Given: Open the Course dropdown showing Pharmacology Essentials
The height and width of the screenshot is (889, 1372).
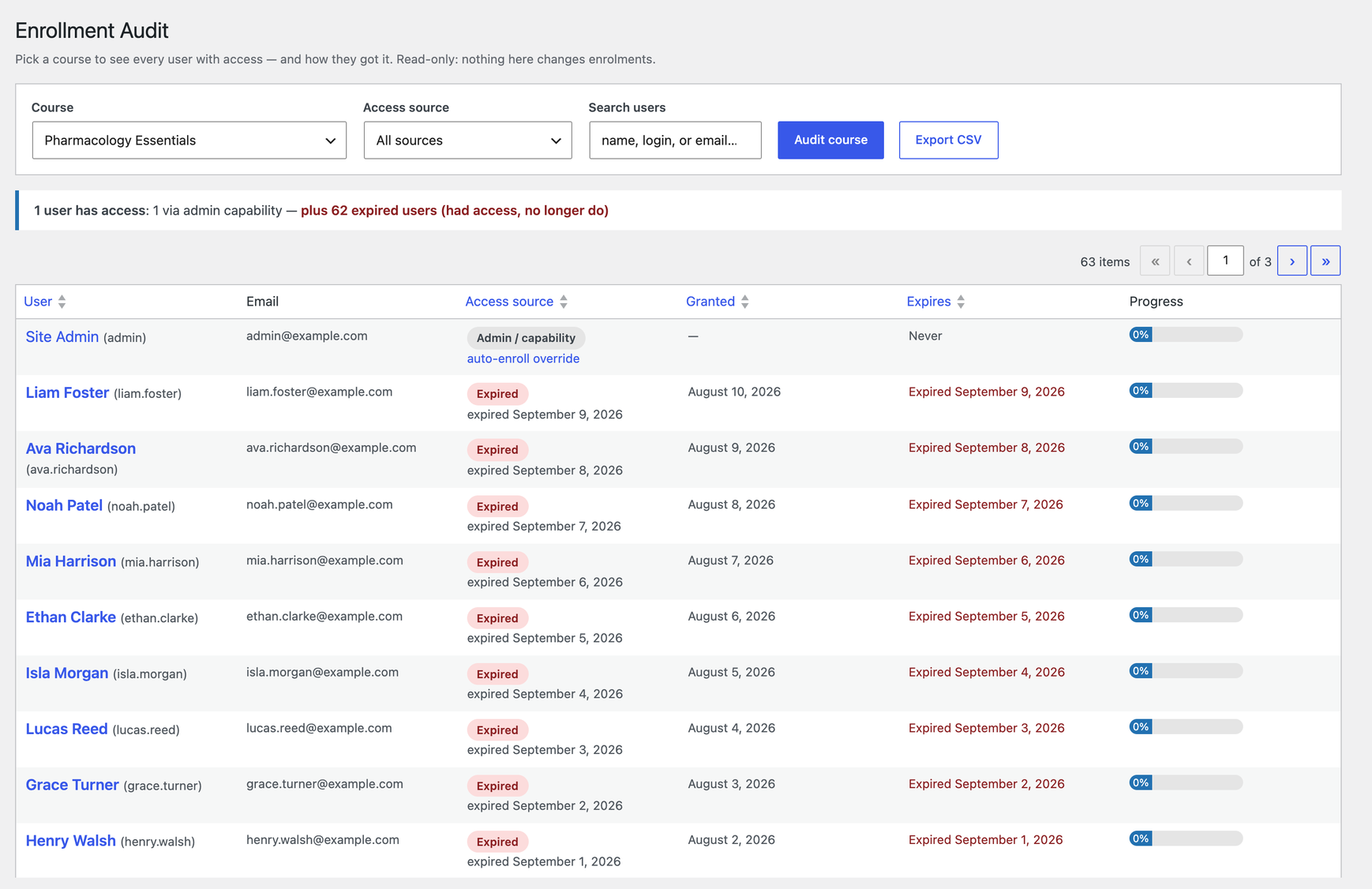Looking at the screenshot, I should click(x=189, y=140).
